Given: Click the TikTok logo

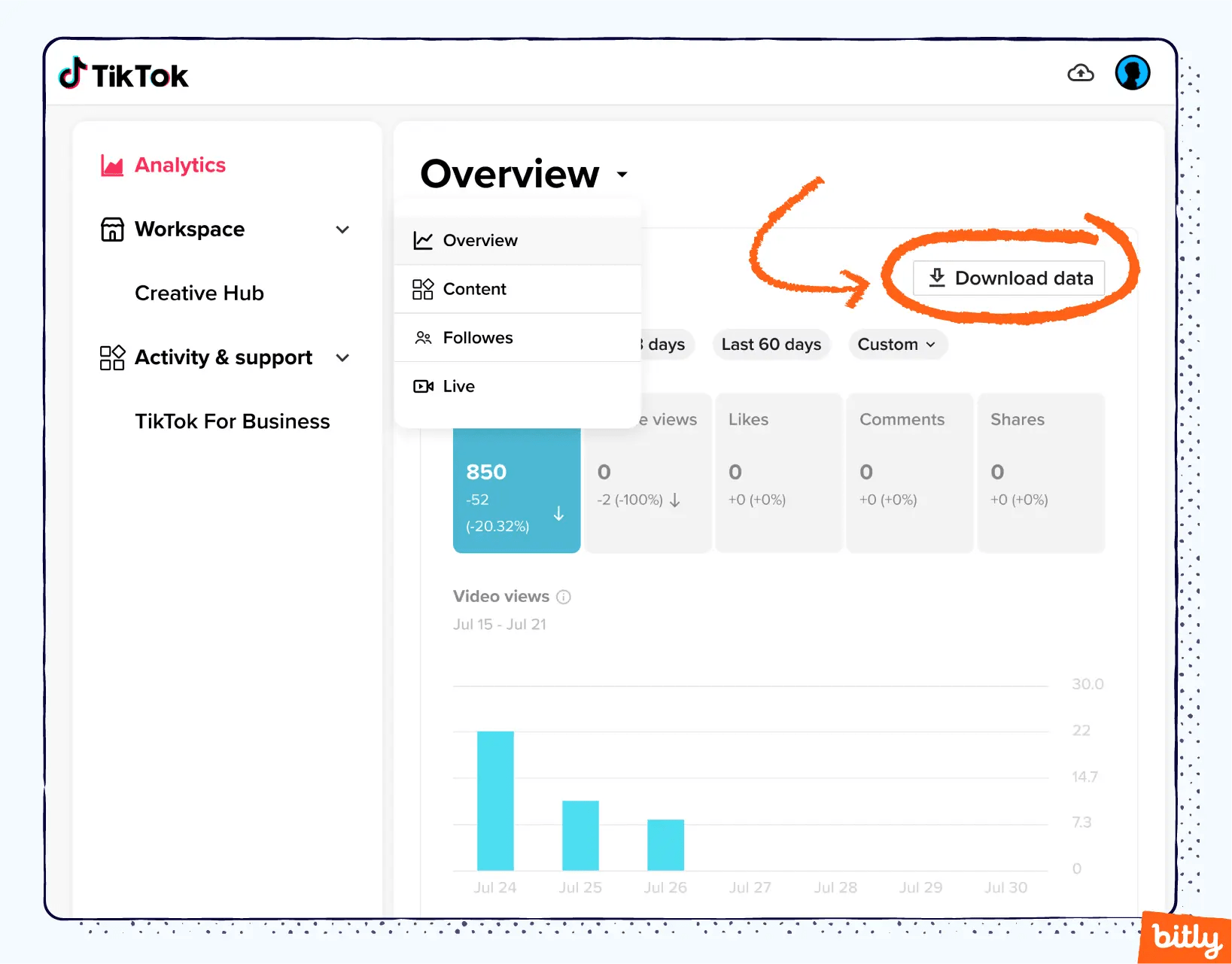Looking at the screenshot, I should [x=123, y=73].
